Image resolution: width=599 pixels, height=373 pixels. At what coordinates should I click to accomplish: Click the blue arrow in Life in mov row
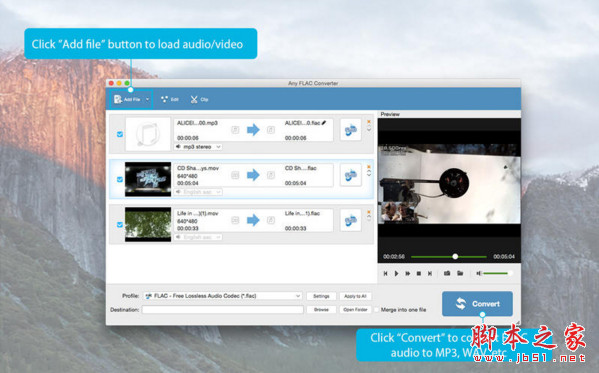(253, 220)
